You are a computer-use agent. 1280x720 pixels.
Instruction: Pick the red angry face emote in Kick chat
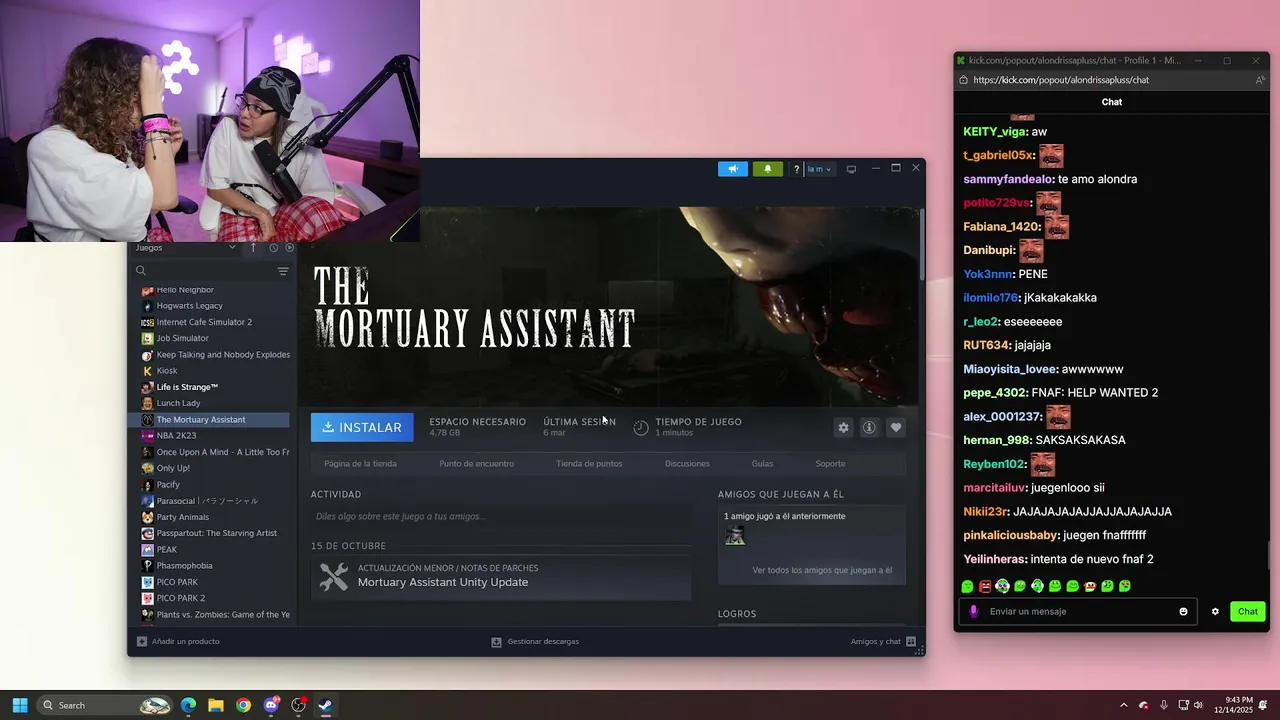tap(984, 586)
